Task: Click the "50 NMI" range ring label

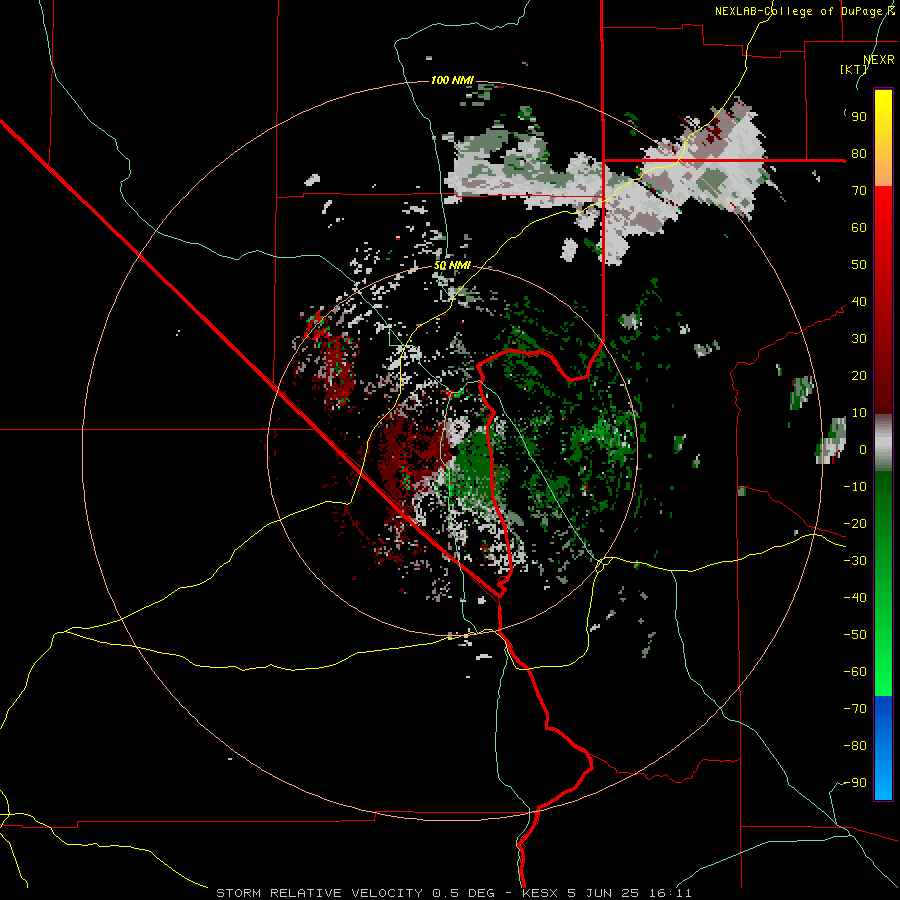Action: pyautogui.click(x=452, y=265)
